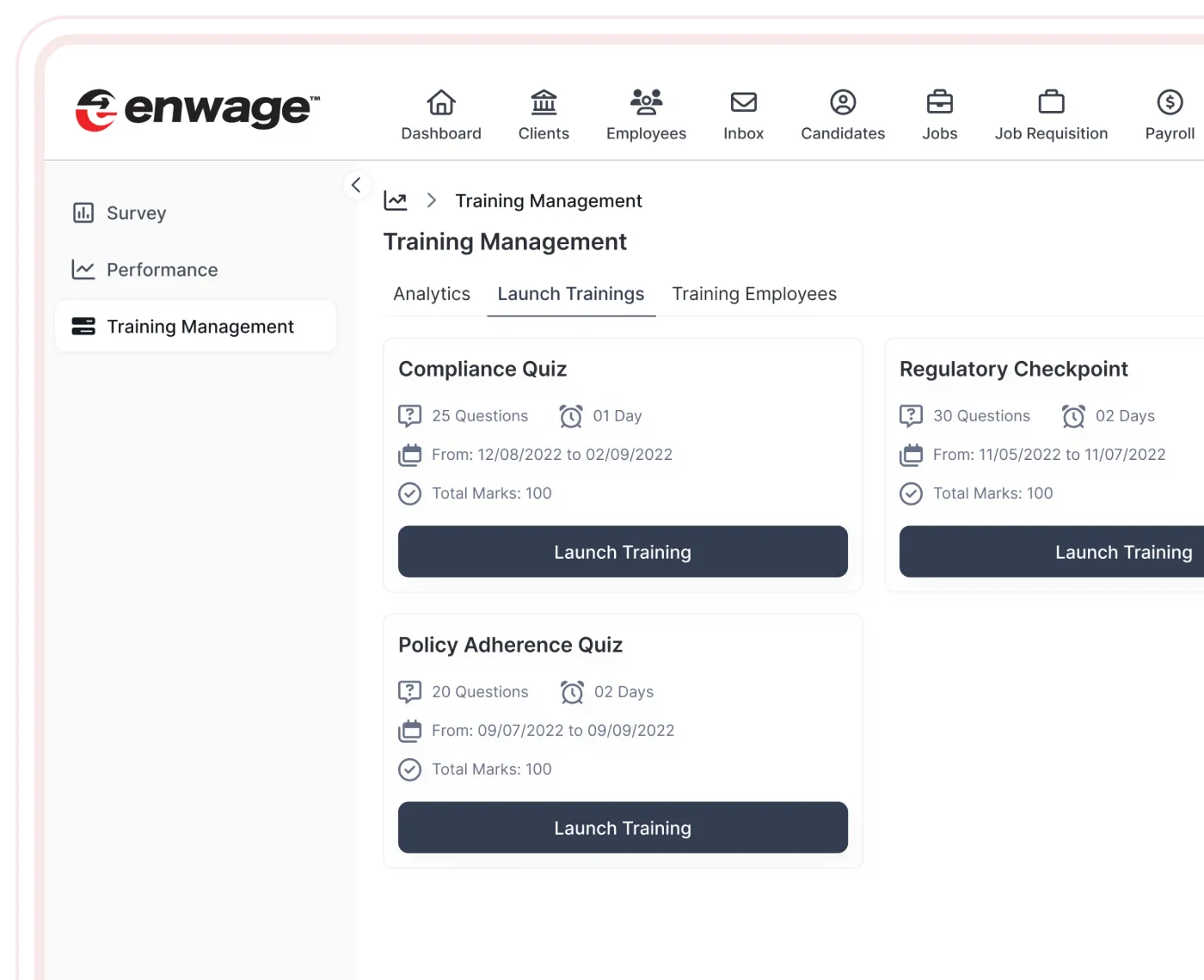Open Survey in the sidebar
The image size is (1204, 980).
pyautogui.click(x=136, y=213)
